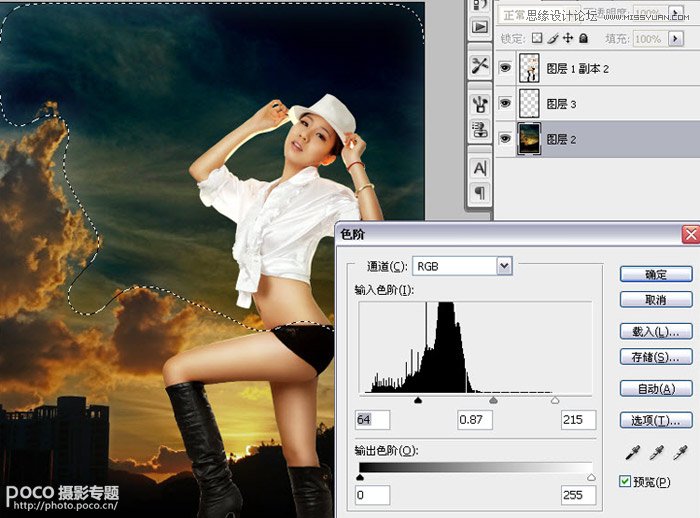Hide the 图层 2 layer
Screen dimensions: 700x518
tap(505, 139)
